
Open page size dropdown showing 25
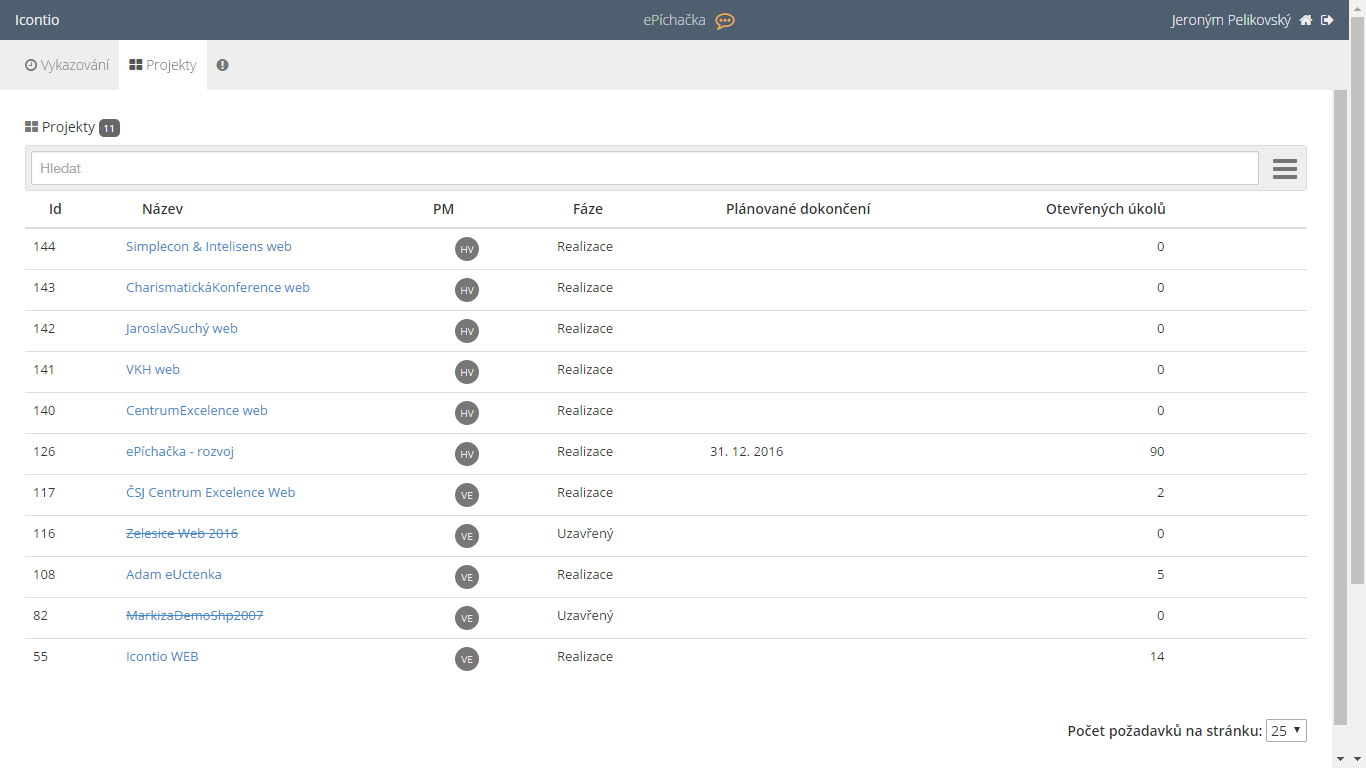pos(1286,731)
